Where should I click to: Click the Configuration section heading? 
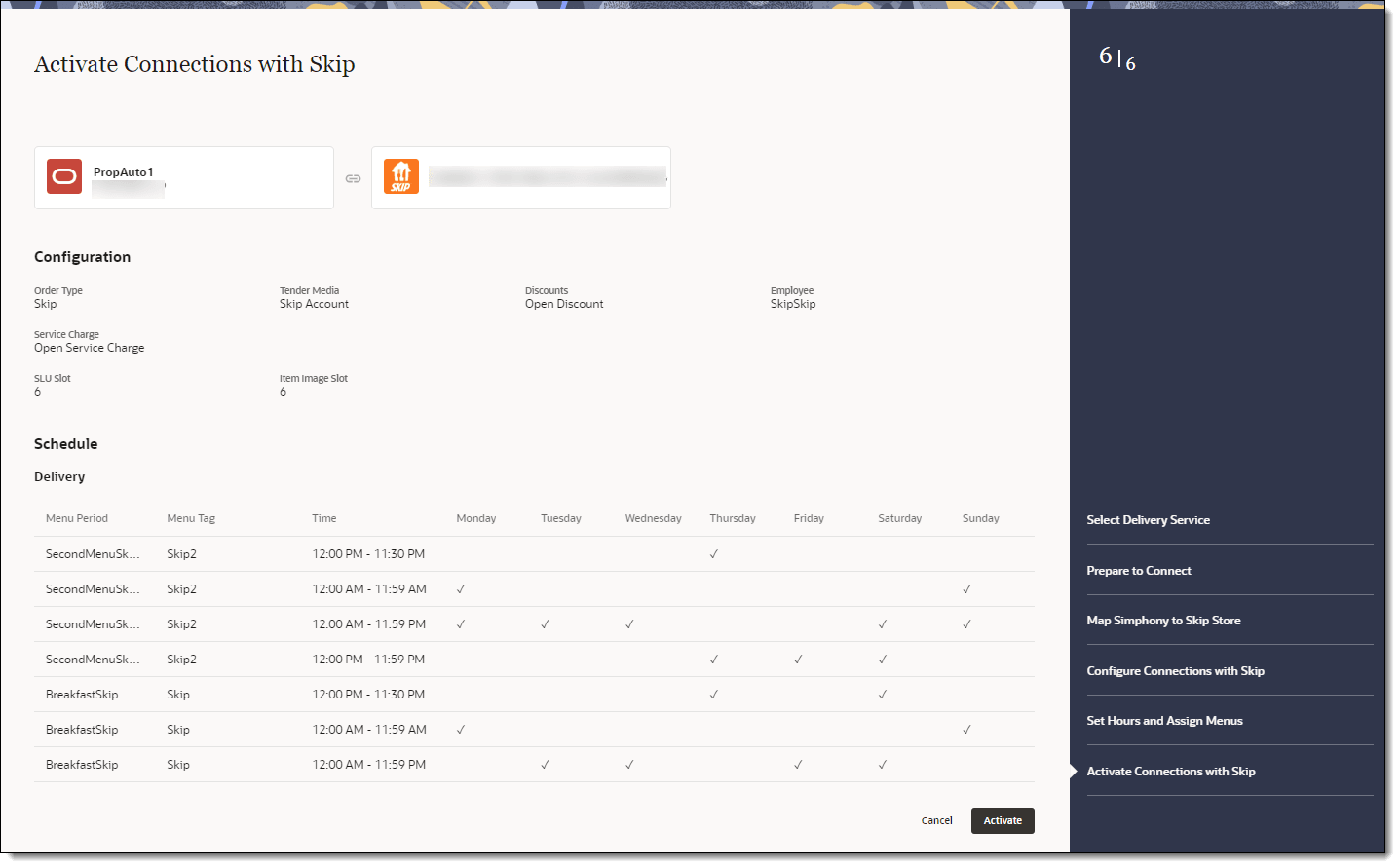click(x=82, y=257)
